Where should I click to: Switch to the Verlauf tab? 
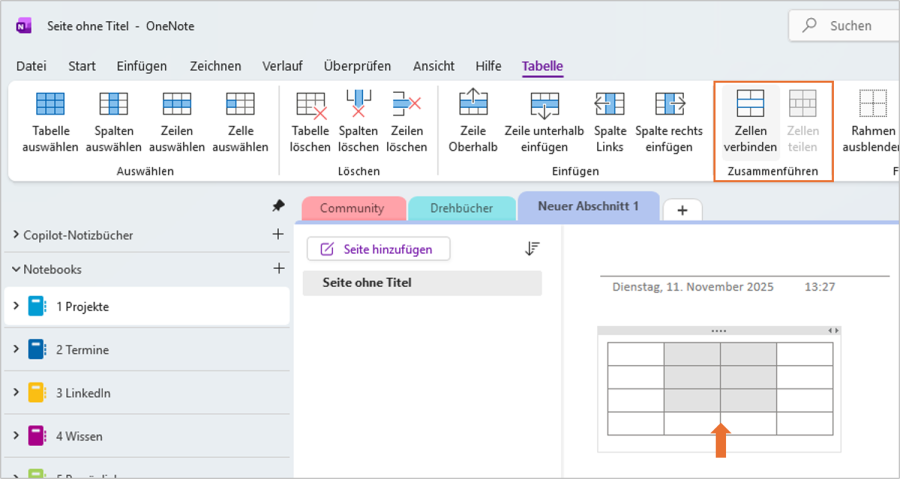coord(282,66)
